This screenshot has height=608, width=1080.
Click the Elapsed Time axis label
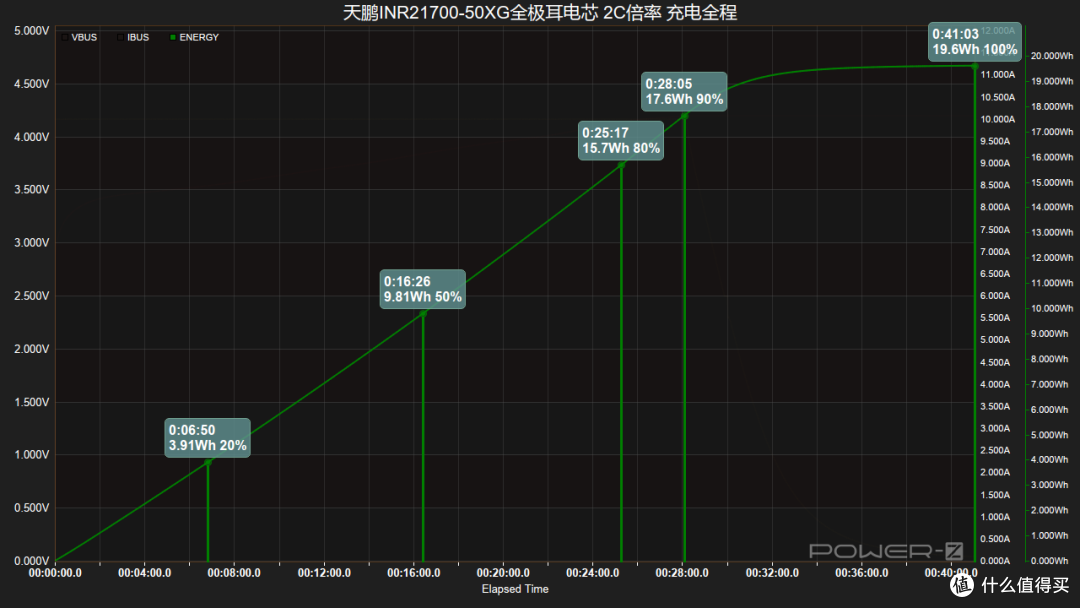(515, 589)
